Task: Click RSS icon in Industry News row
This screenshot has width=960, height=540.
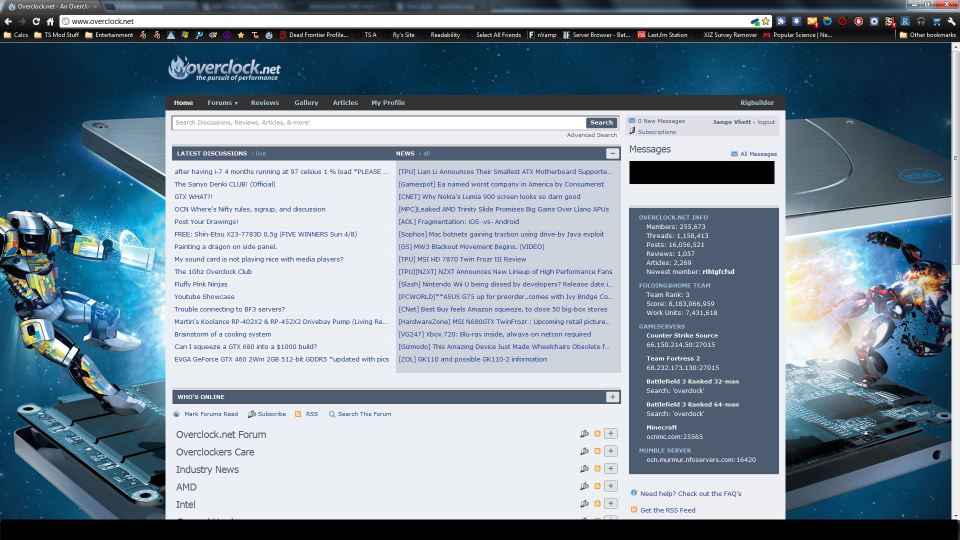Action: coord(598,468)
